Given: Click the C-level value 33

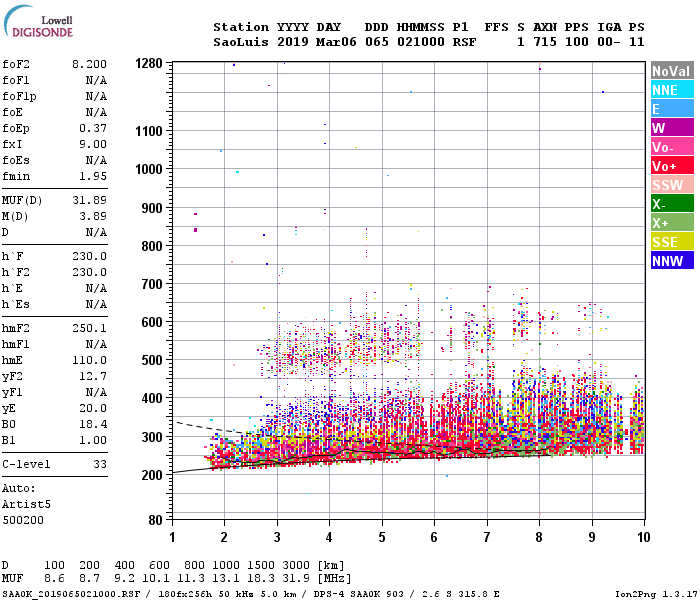Looking at the screenshot, I should pyautogui.click(x=100, y=464).
